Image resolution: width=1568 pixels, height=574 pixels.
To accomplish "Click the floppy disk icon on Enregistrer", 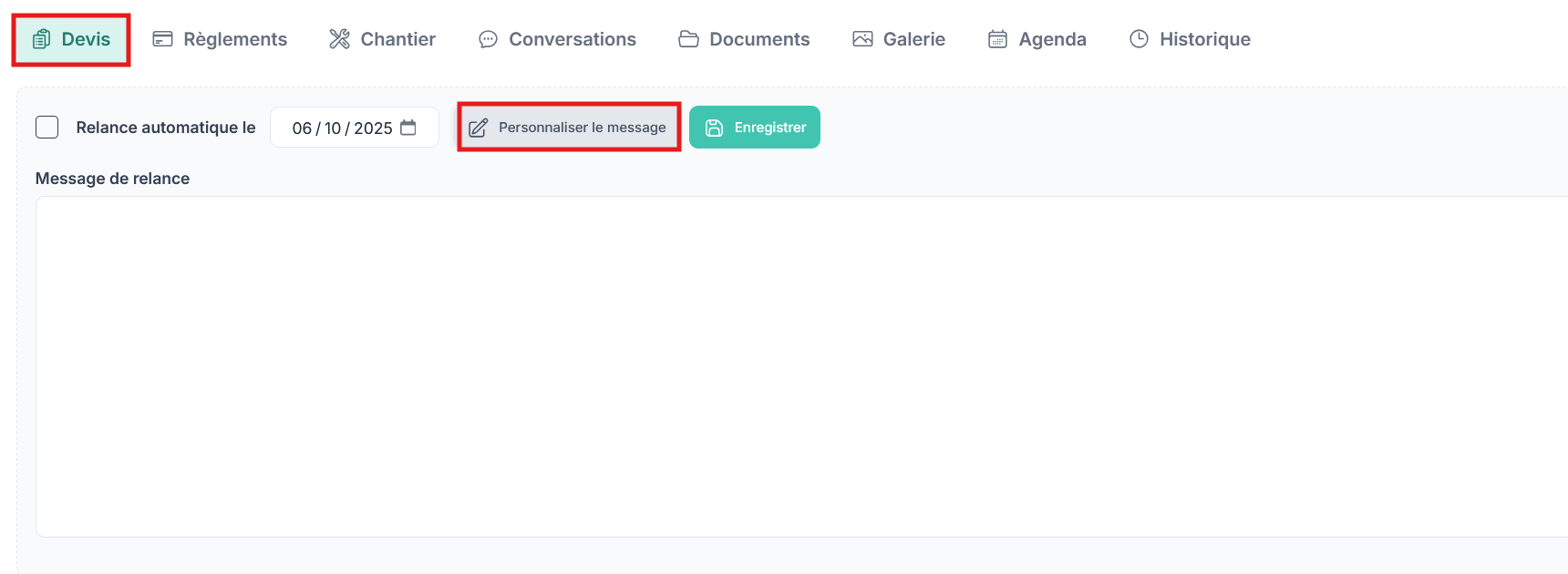I will pyautogui.click(x=714, y=128).
